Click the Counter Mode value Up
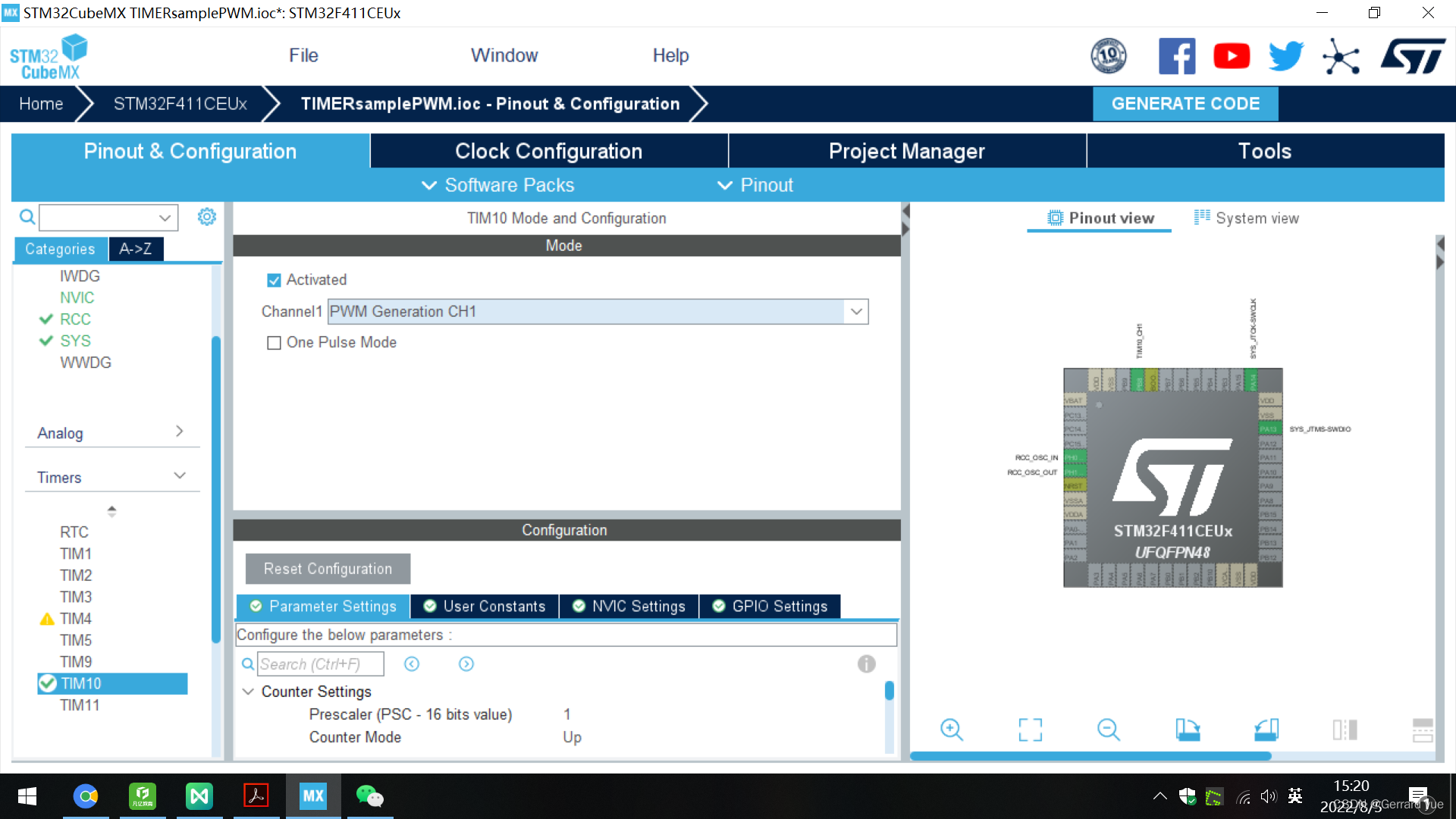The height and width of the screenshot is (819, 1456). pyautogui.click(x=572, y=737)
